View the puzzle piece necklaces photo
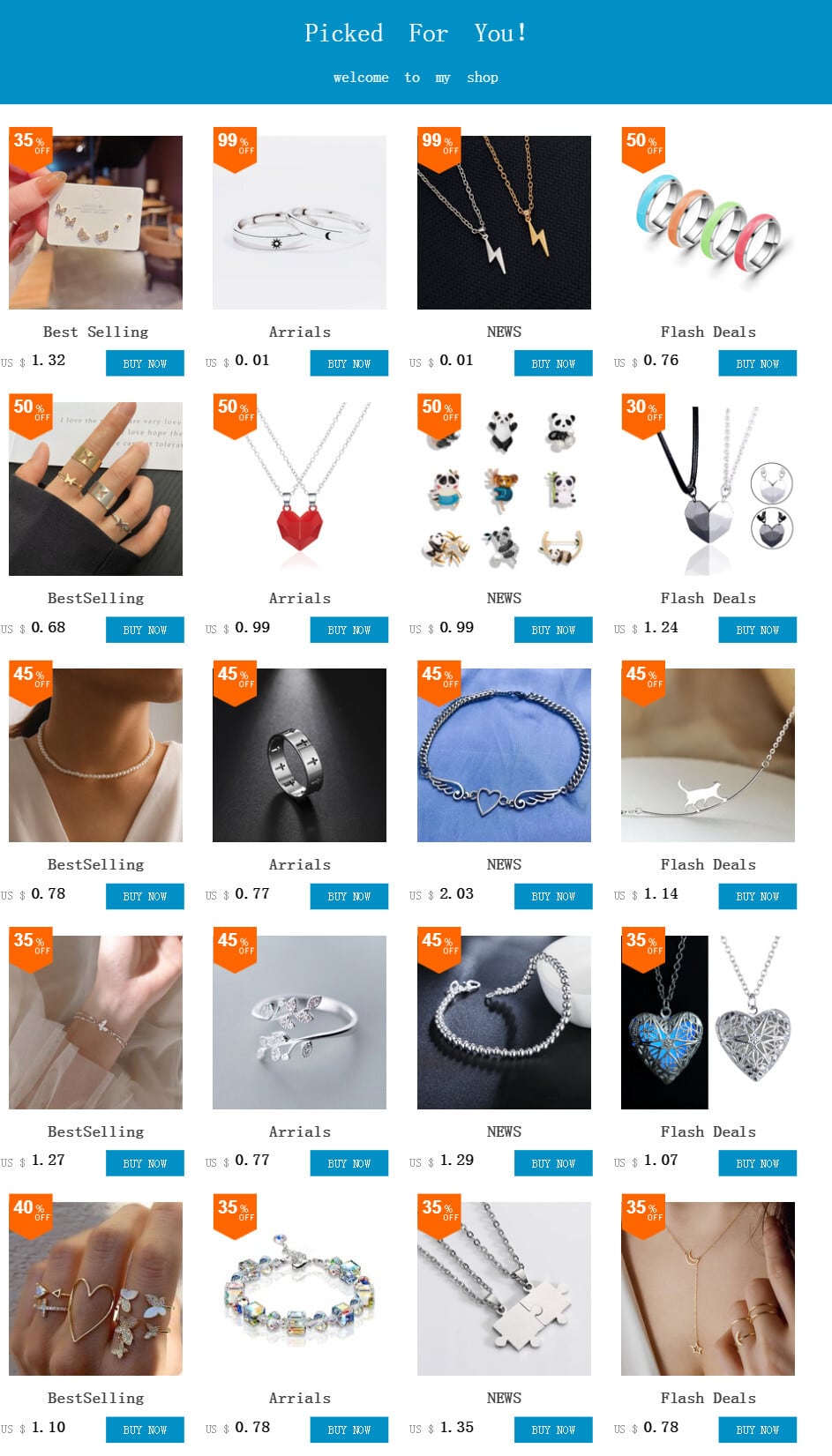Image resolution: width=832 pixels, height=1456 pixels. tap(504, 1288)
